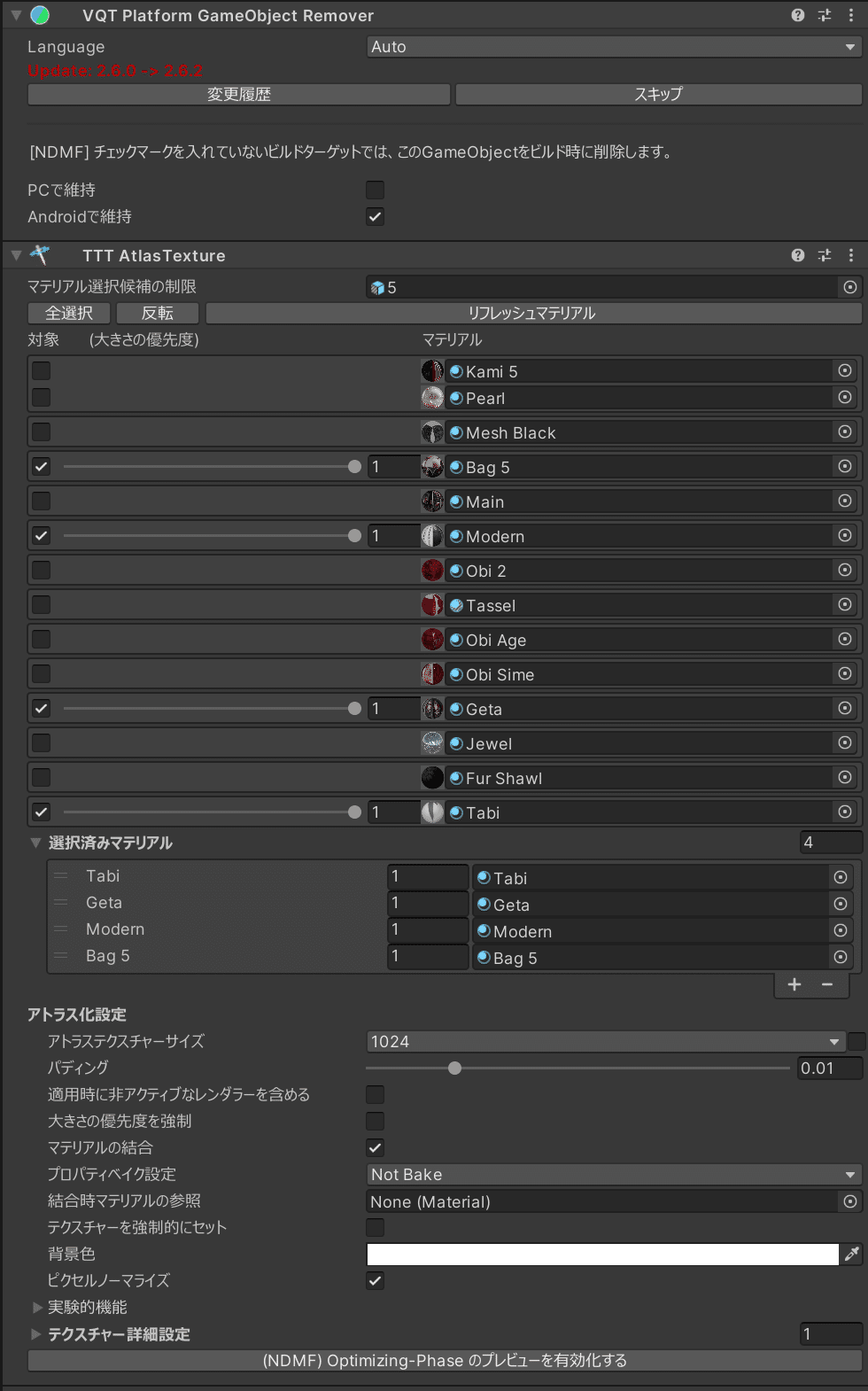Click the 全選択 button

coord(69,313)
